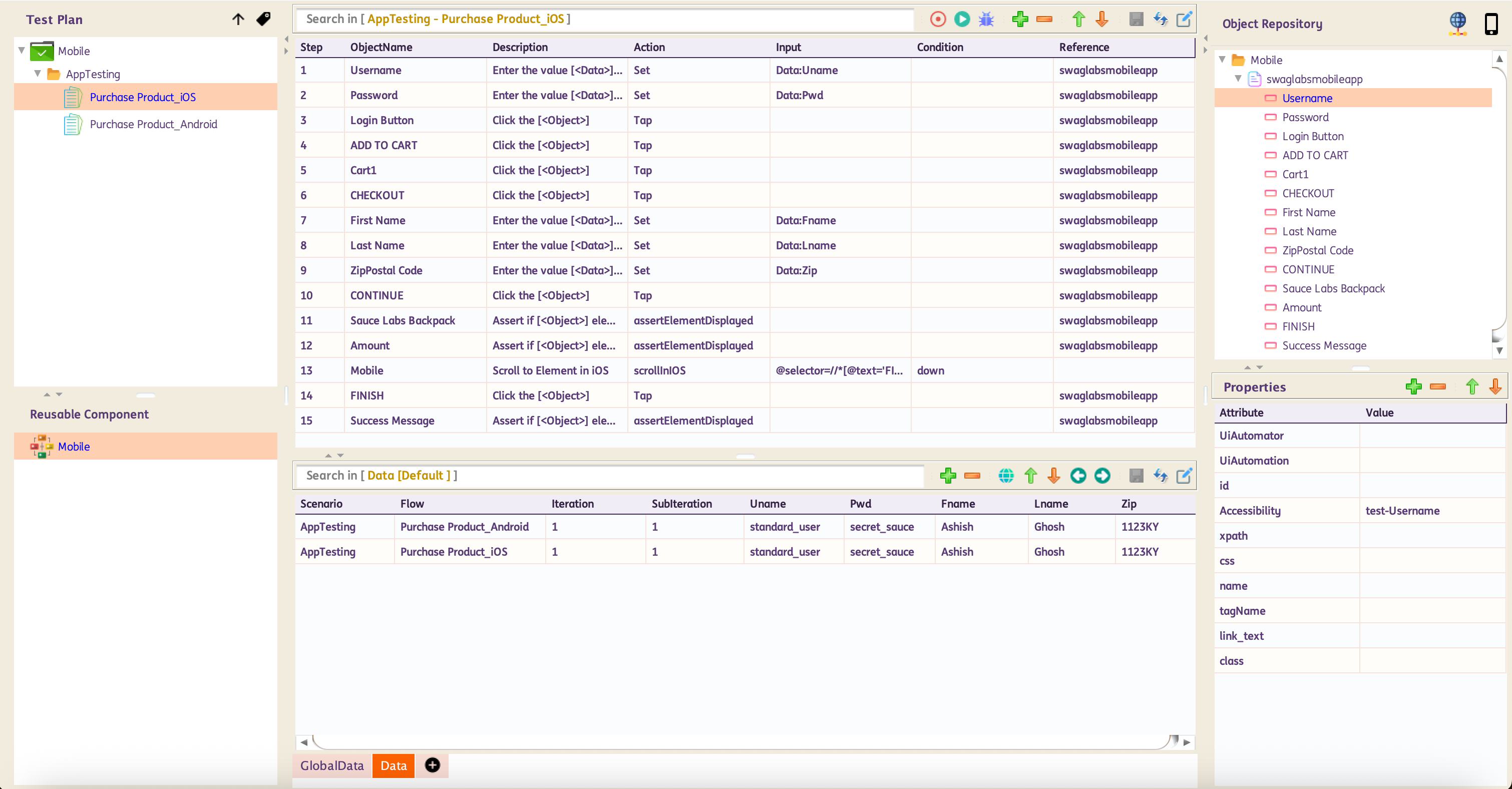Run the Purchase Product_iOS test case
Image resolution: width=1512 pixels, height=789 pixels.
coord(961,20)
